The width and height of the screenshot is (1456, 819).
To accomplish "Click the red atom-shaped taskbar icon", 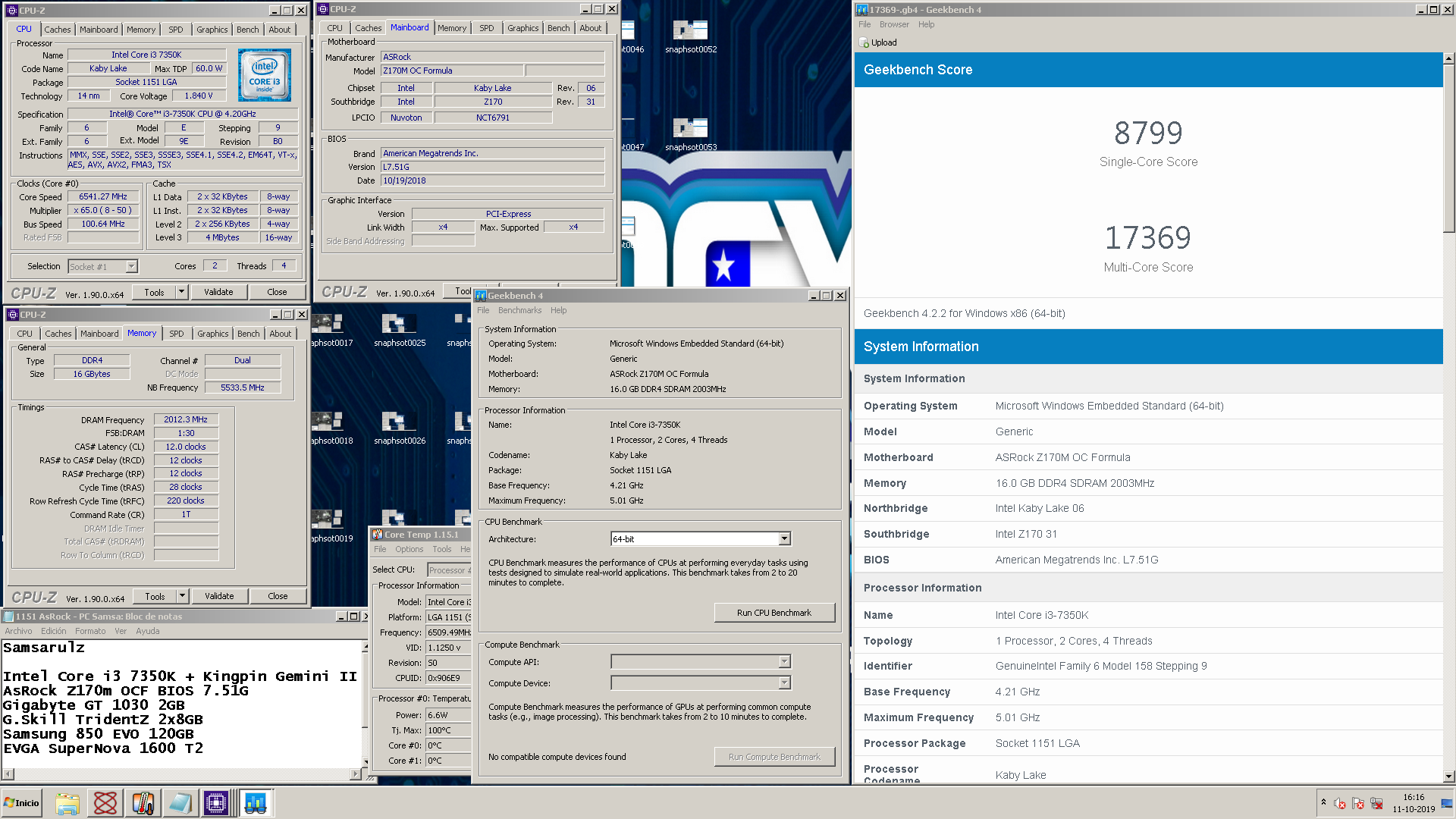I will click(105, 802).
